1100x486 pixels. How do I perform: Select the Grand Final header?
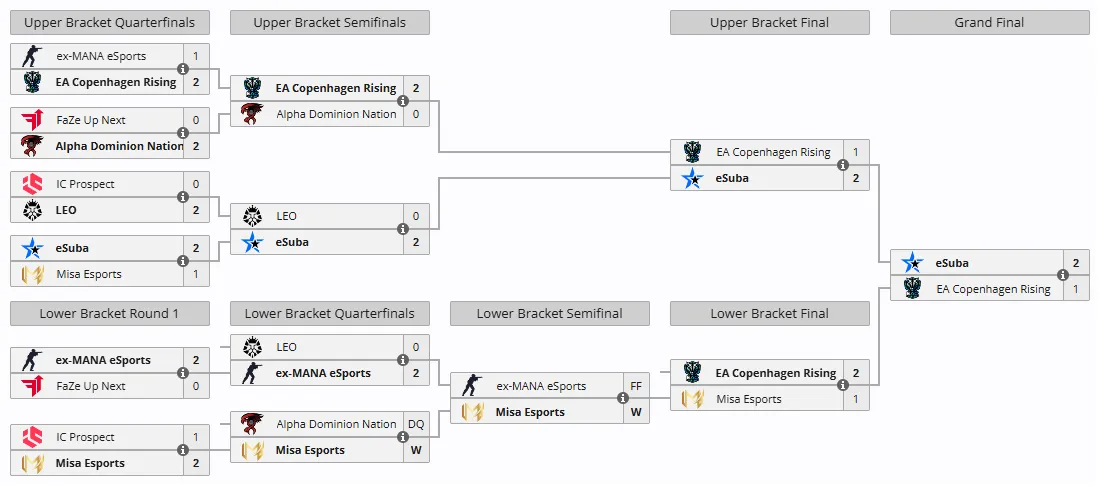point(989,22)
